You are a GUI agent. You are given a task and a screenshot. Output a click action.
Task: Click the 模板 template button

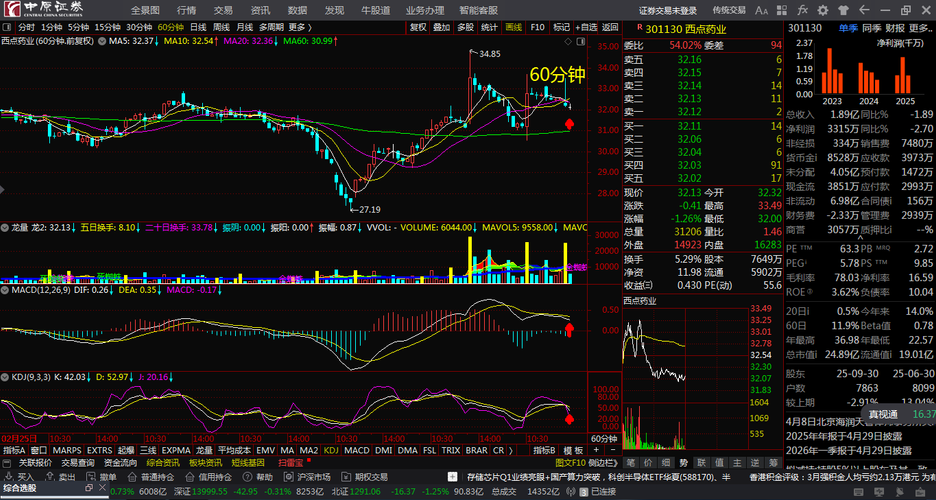click(573, 450)
